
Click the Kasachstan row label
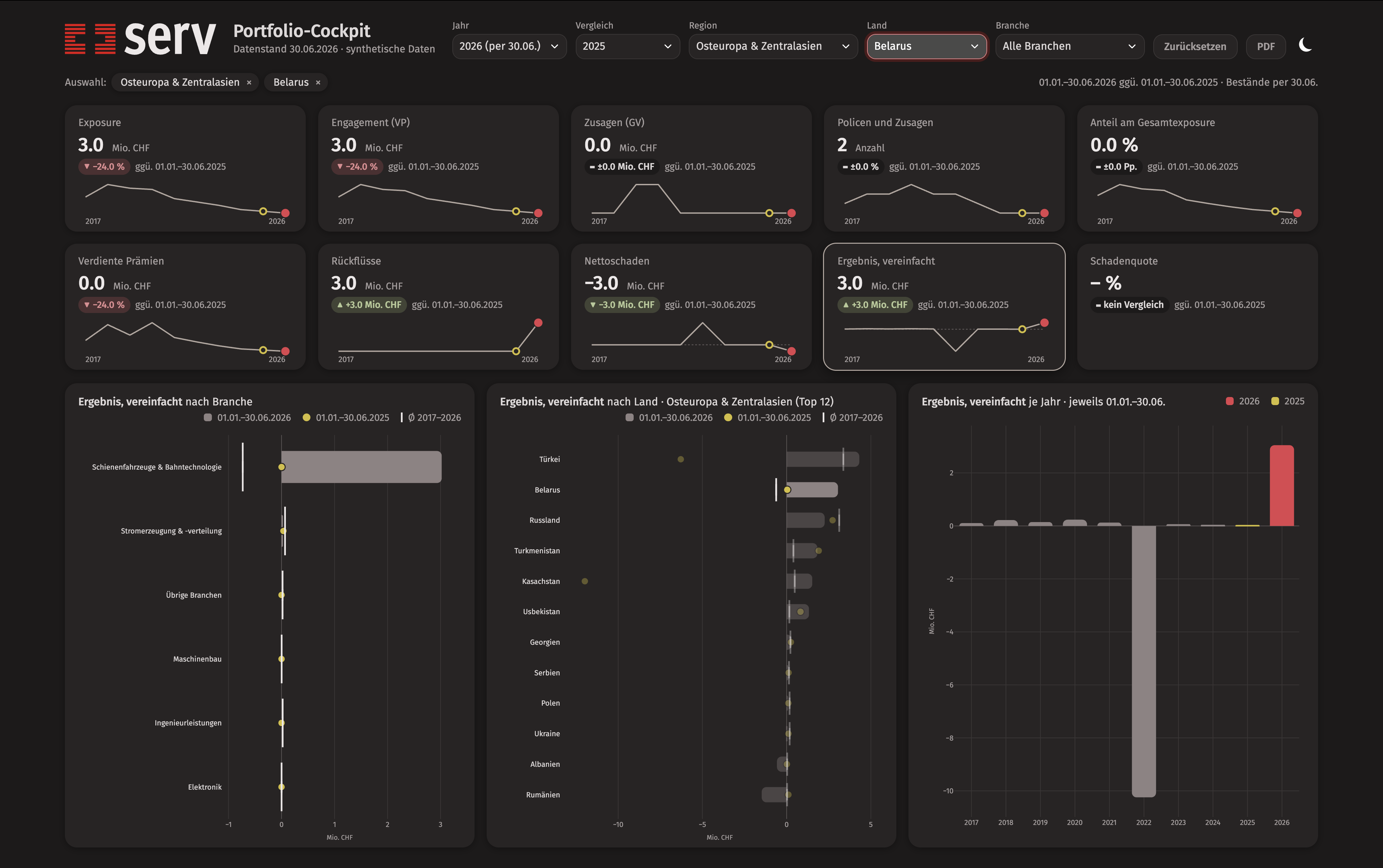pyautogui.click(x=540, y=582)
